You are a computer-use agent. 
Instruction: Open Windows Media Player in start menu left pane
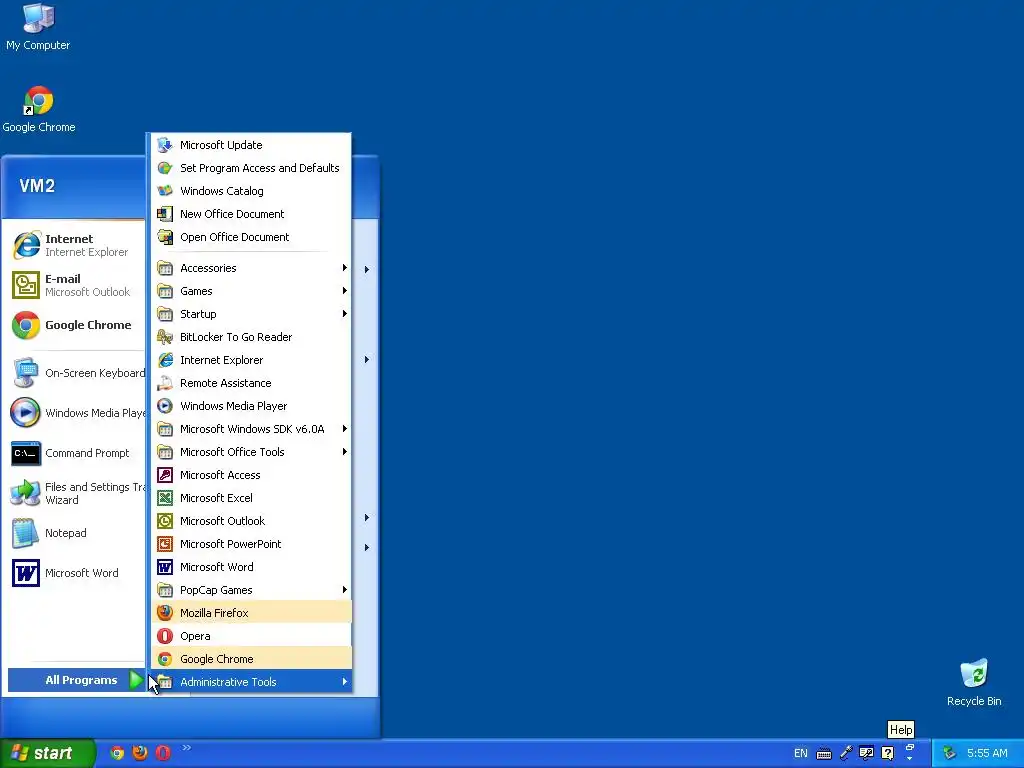pyautogui.click(x=77, y=413)
